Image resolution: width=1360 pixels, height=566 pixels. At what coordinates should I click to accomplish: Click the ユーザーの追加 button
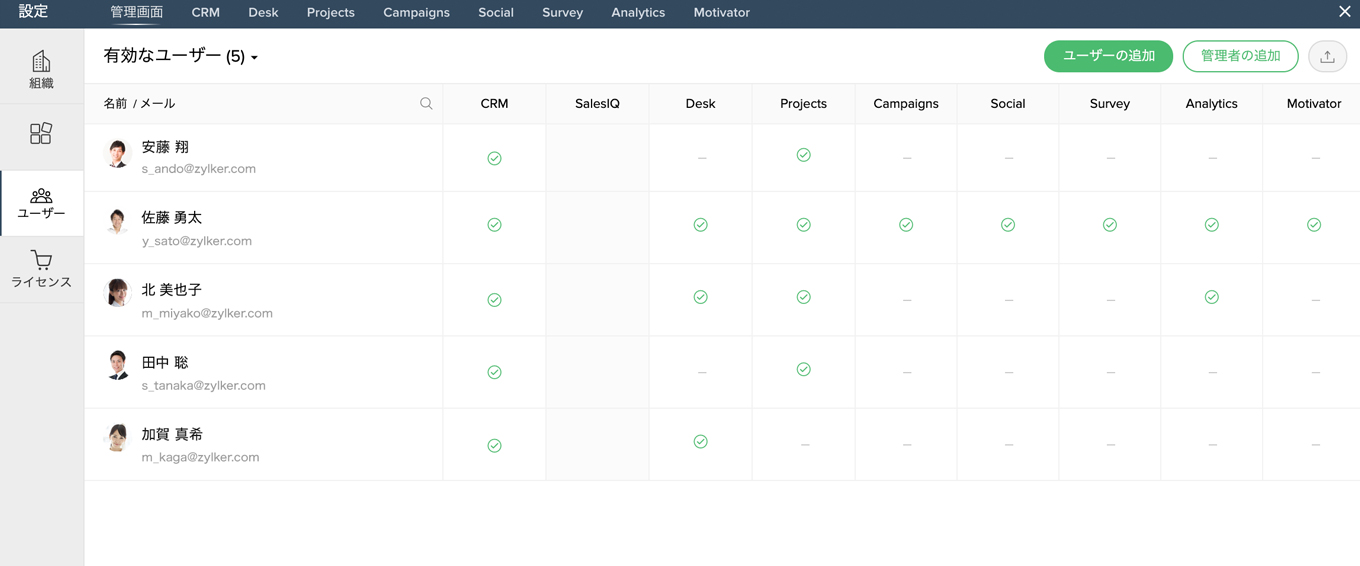pyautogui.click(x=1108, y=56)
